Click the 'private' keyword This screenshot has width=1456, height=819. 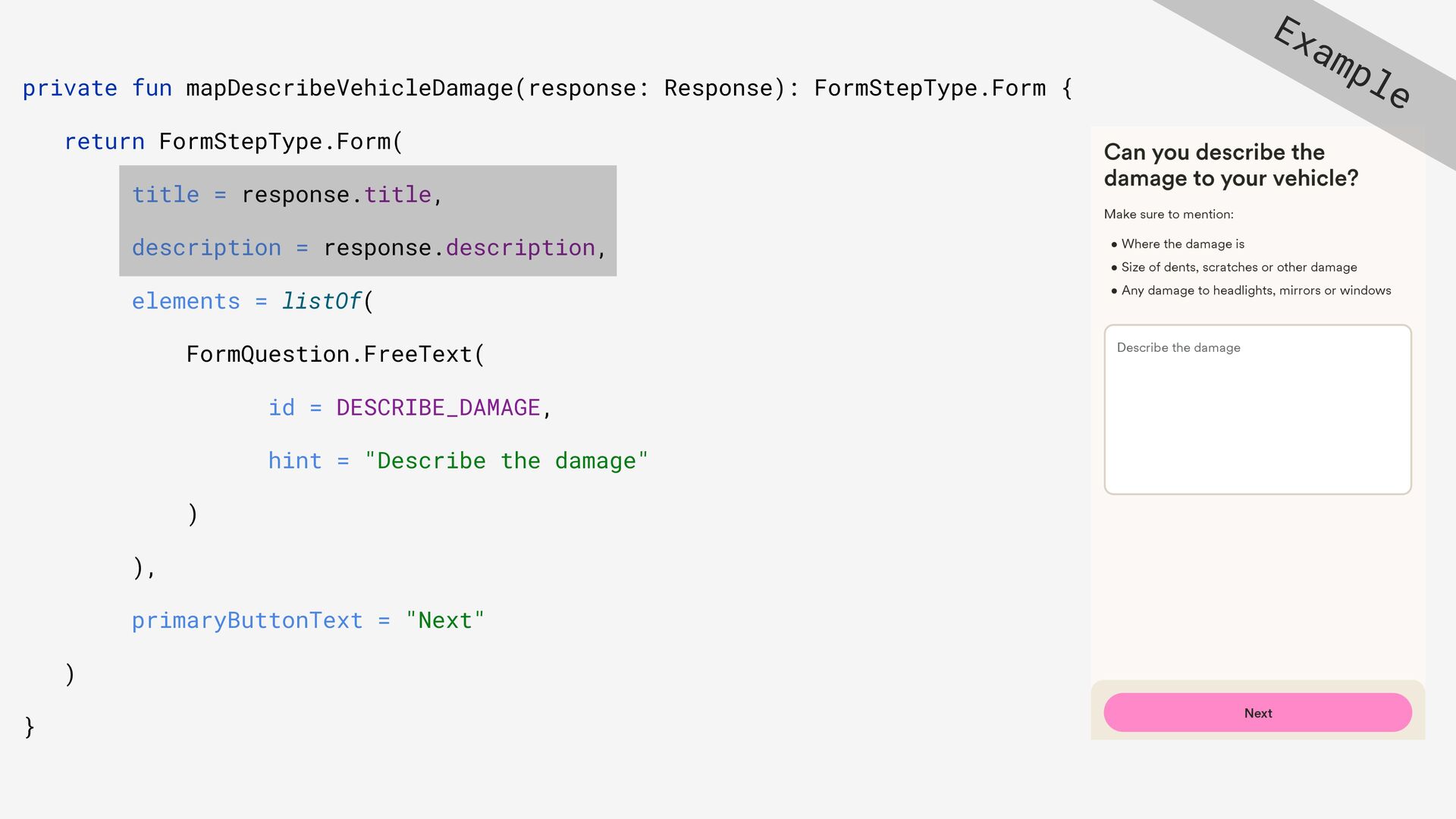70,89
